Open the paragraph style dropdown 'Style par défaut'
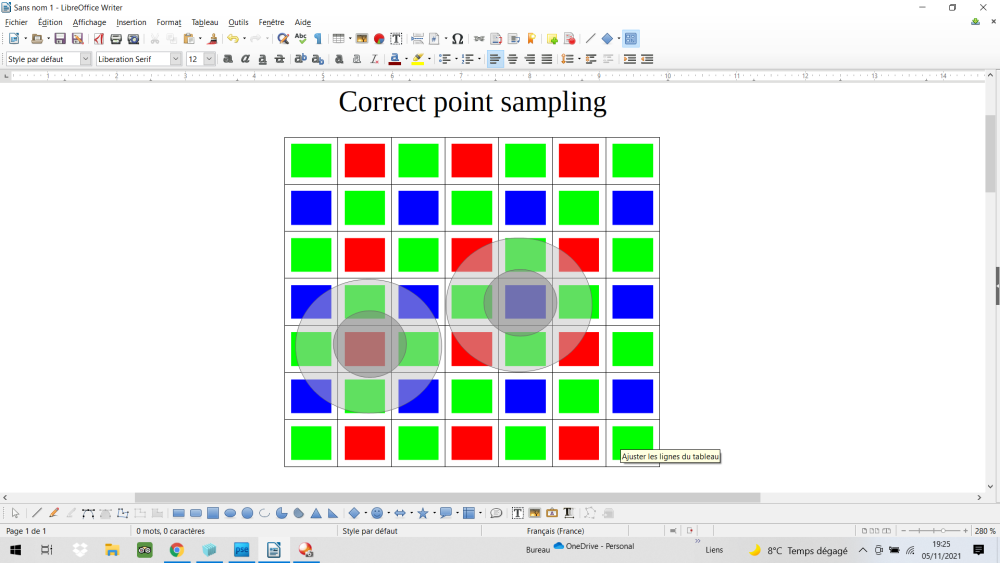Viewport: 1000px width, 563px height. [85, 59]
